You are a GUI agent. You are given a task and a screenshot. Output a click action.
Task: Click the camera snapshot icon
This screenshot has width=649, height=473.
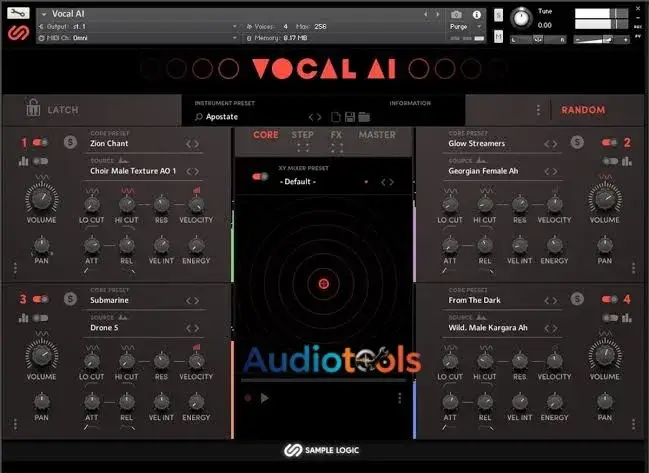click(456, 15)
